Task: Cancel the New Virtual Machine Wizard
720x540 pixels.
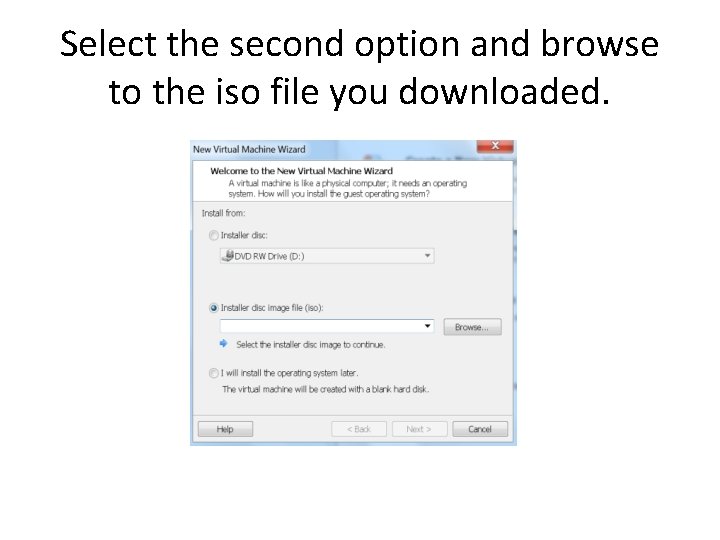Action: point(480,429)
